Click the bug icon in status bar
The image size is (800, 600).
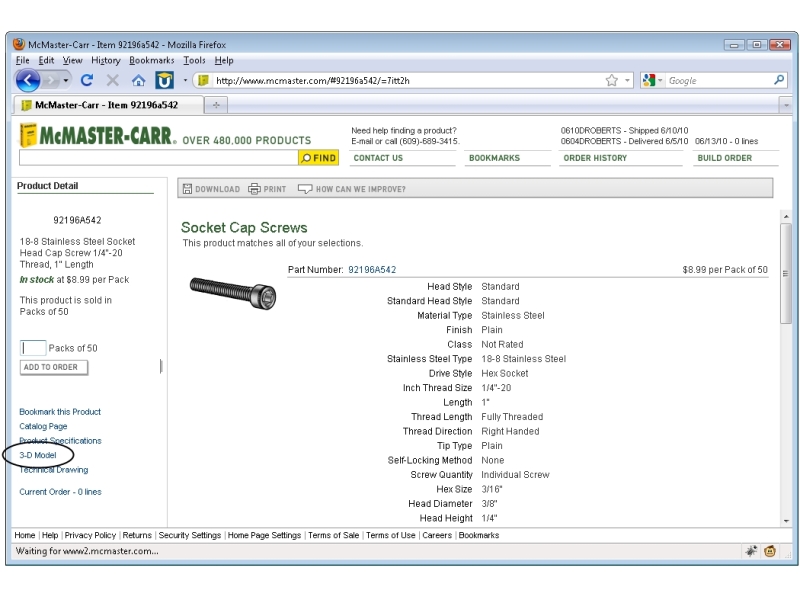[x=751, y=551]
